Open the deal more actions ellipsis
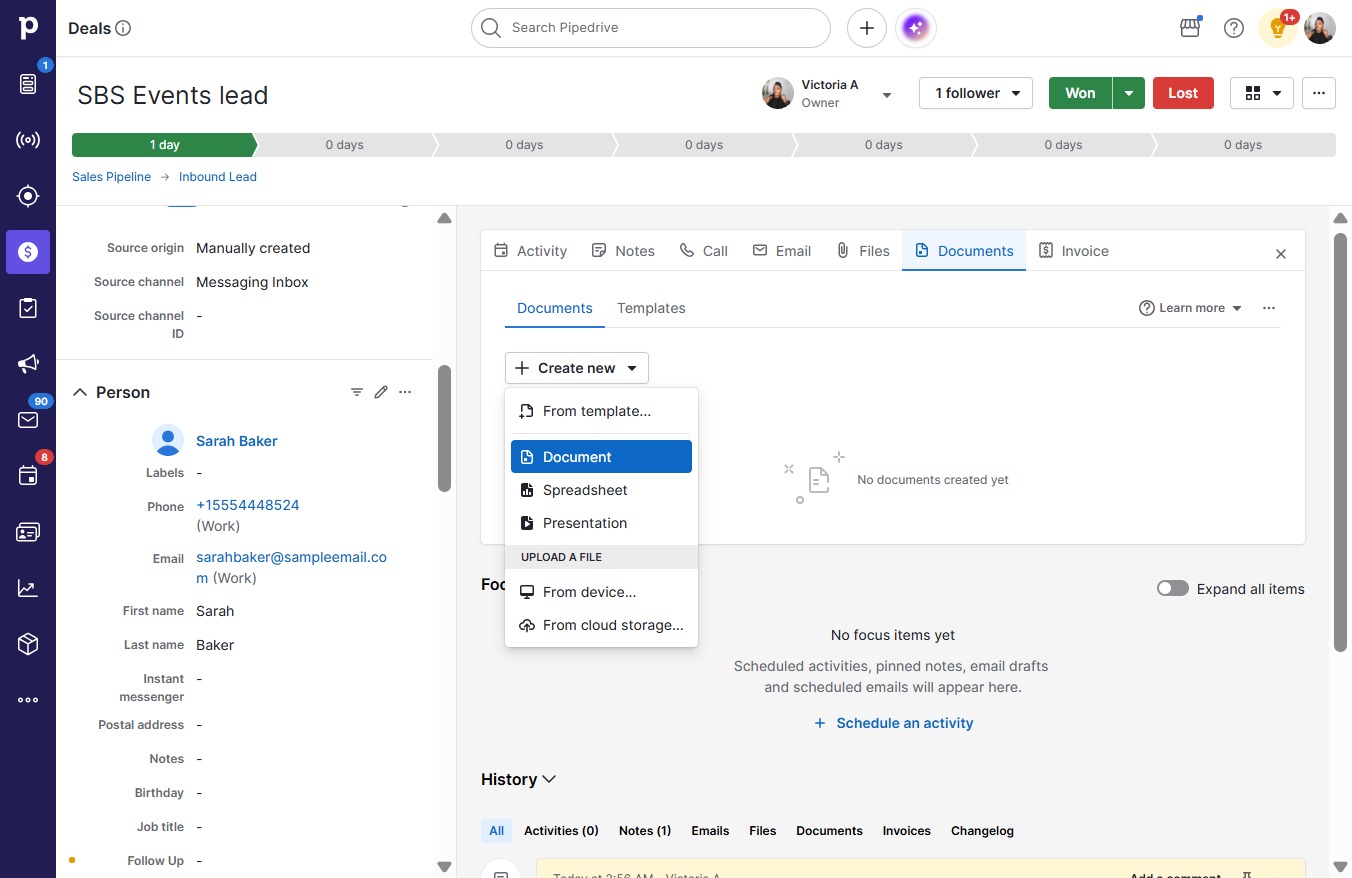Image resolution: width=1352 pixels, height=878 pixels. pos(1319,93)
